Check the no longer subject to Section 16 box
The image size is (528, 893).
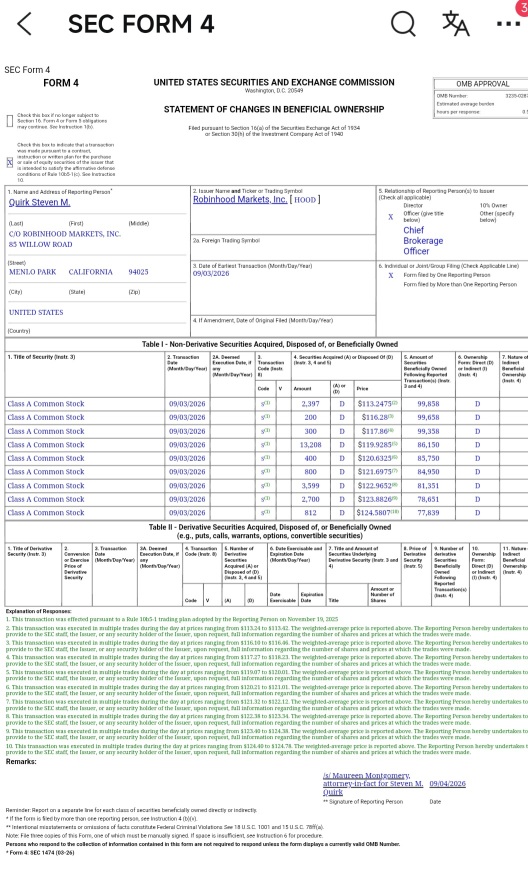(x=10, y=121)
